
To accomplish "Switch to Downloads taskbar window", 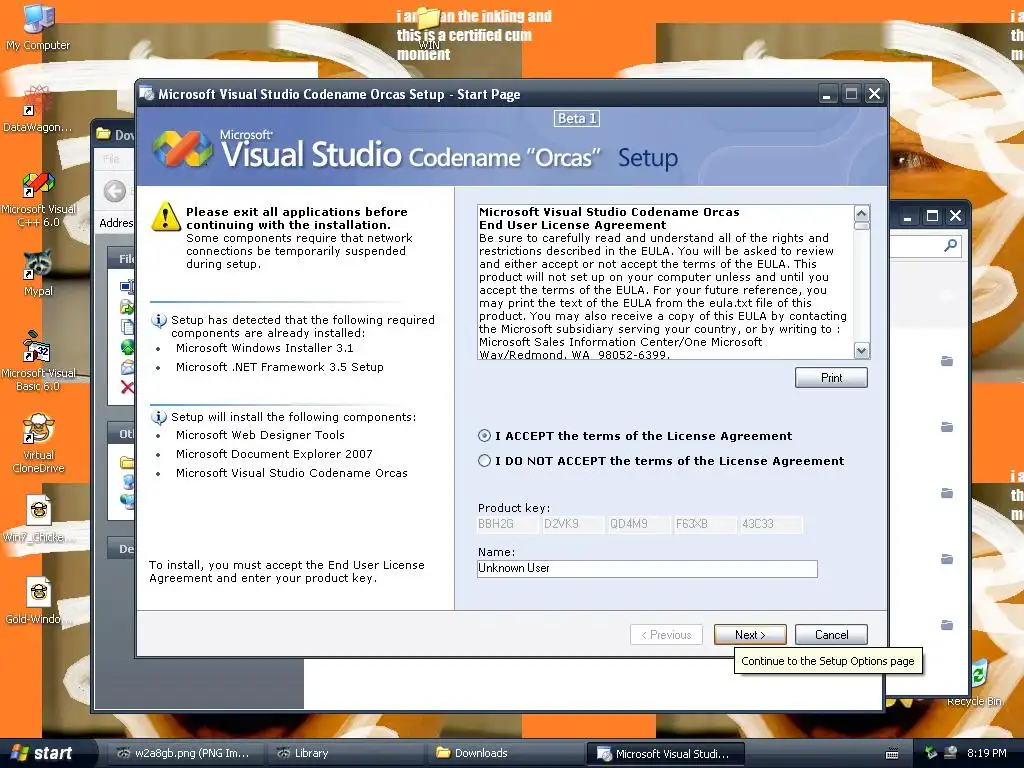I will click(506, 754).
